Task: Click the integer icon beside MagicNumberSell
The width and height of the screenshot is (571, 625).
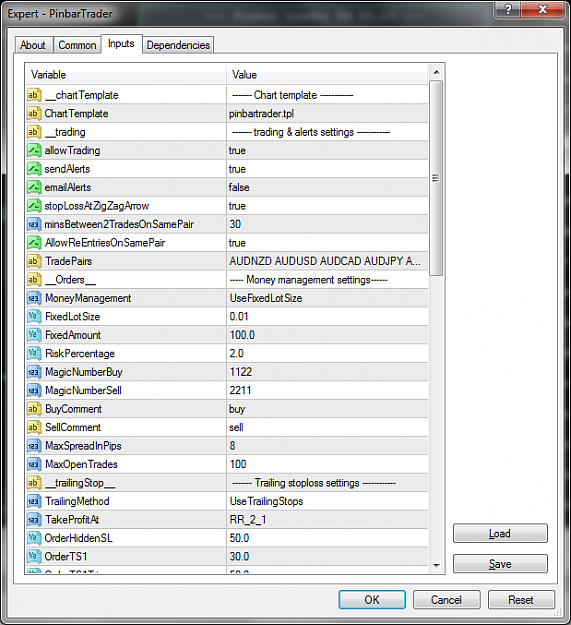Action: tap(34, 391)
